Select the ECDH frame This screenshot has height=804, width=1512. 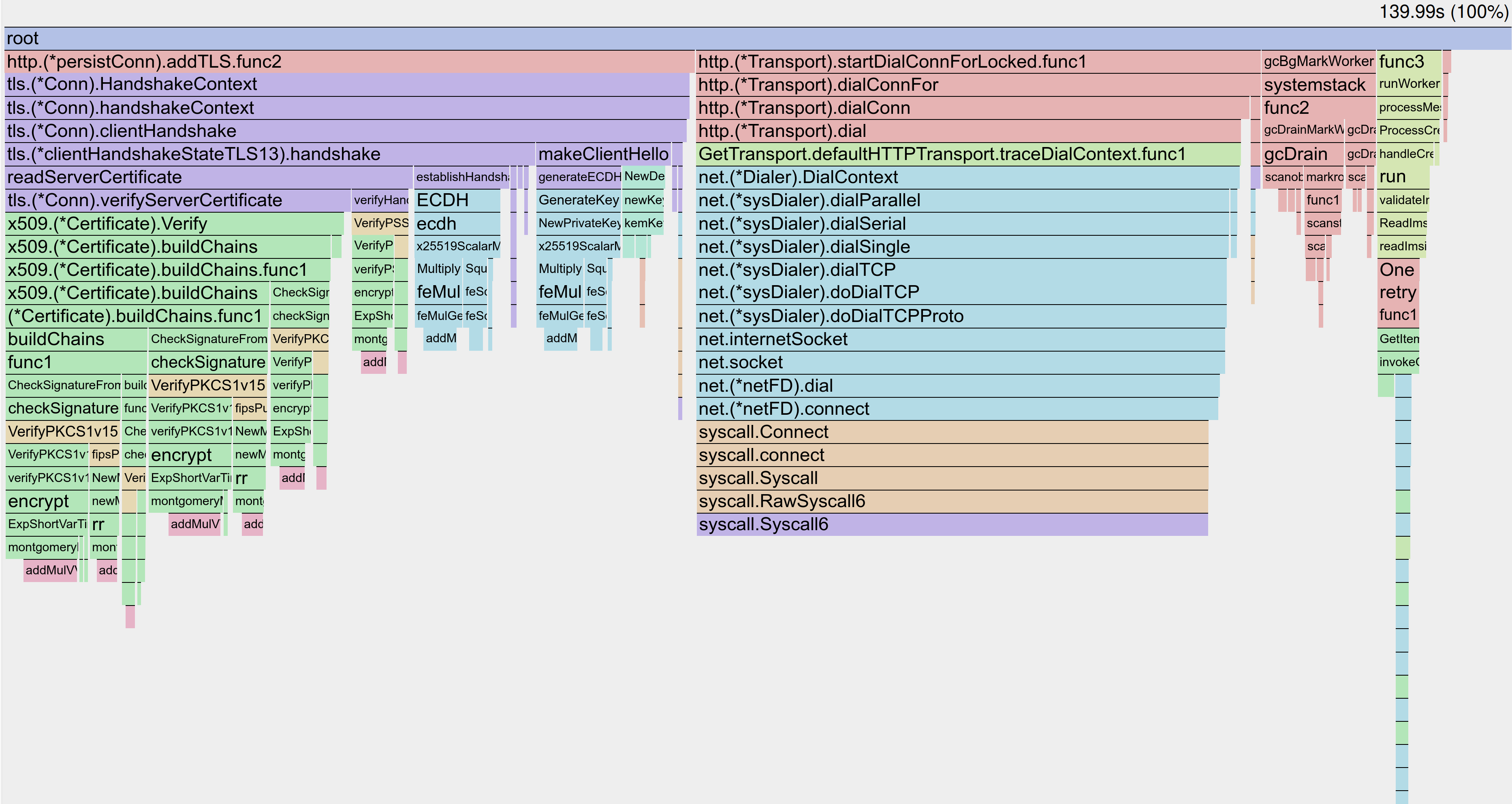point(457,201)
